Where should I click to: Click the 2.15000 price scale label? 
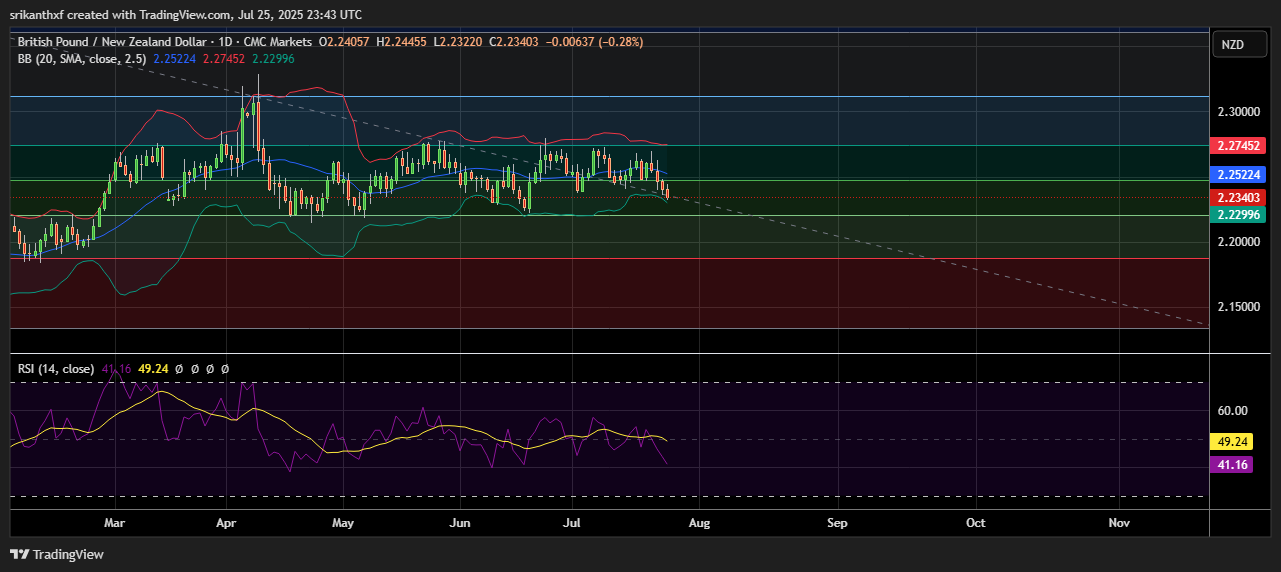click(x=1238, y=307)
